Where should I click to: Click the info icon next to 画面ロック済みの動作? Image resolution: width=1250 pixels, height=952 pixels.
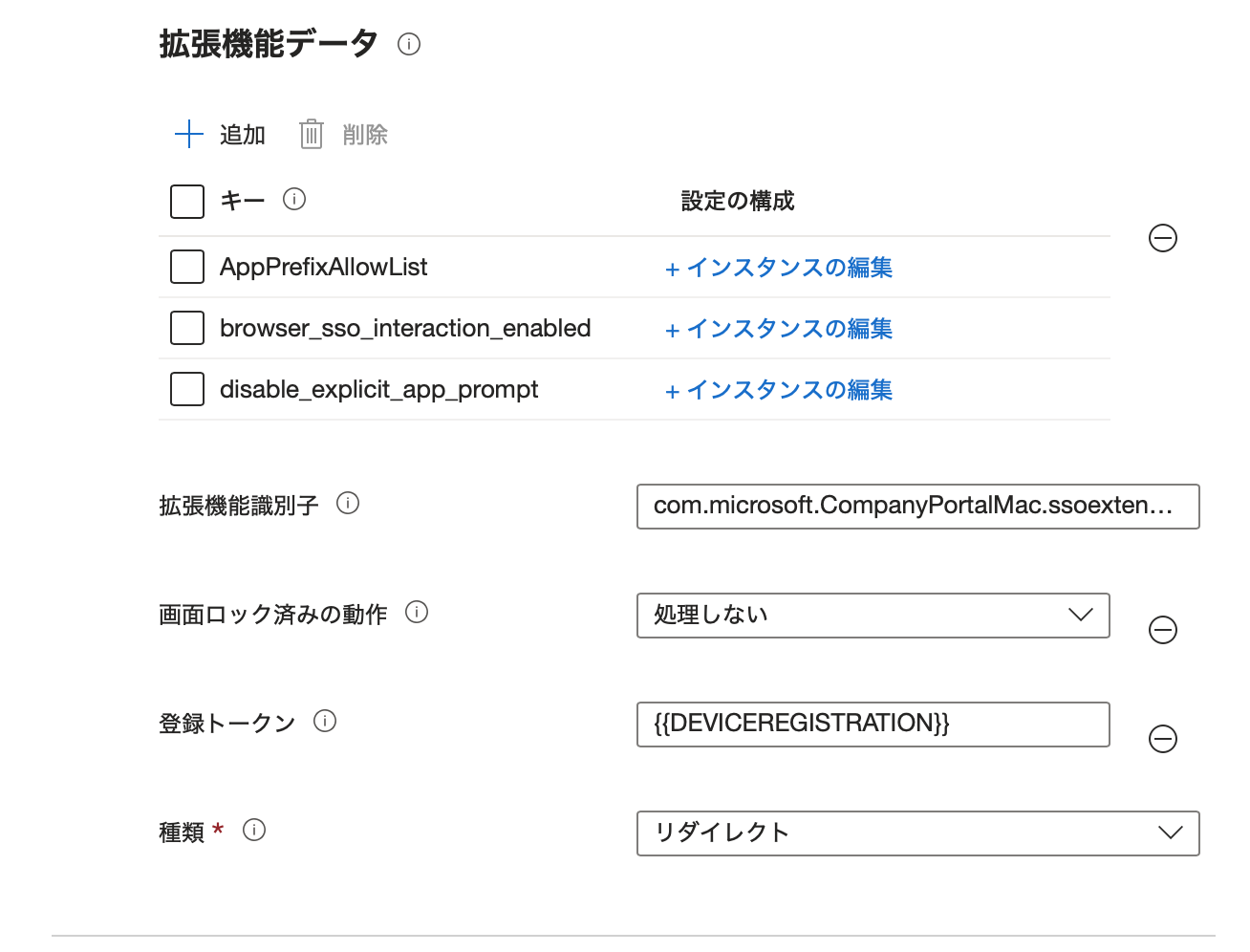418,615
